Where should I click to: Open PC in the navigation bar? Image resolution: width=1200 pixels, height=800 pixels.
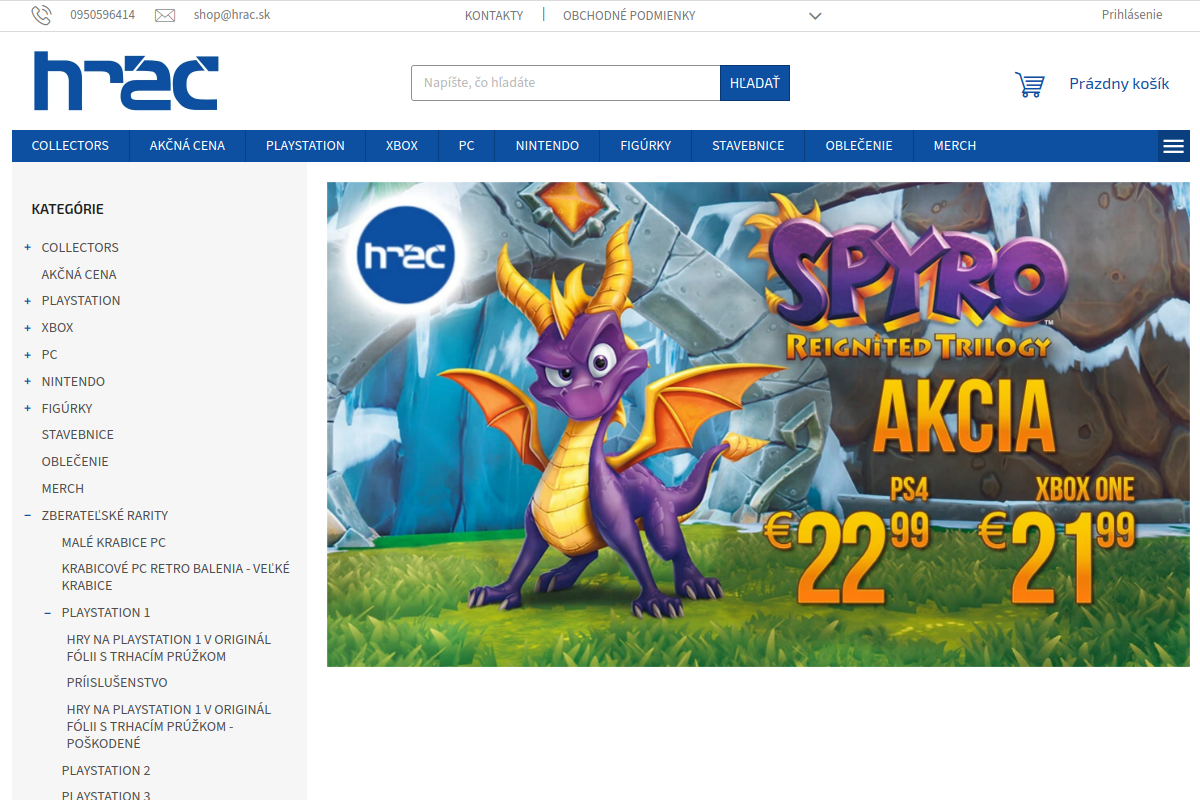pos(467,146)
